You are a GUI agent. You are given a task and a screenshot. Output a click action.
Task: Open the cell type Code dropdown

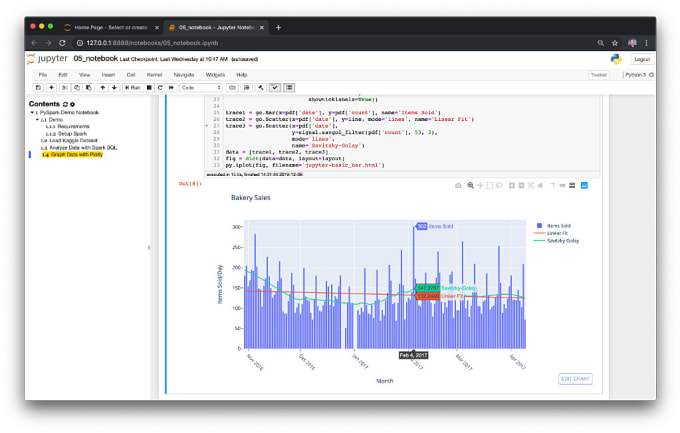[201, 88]
